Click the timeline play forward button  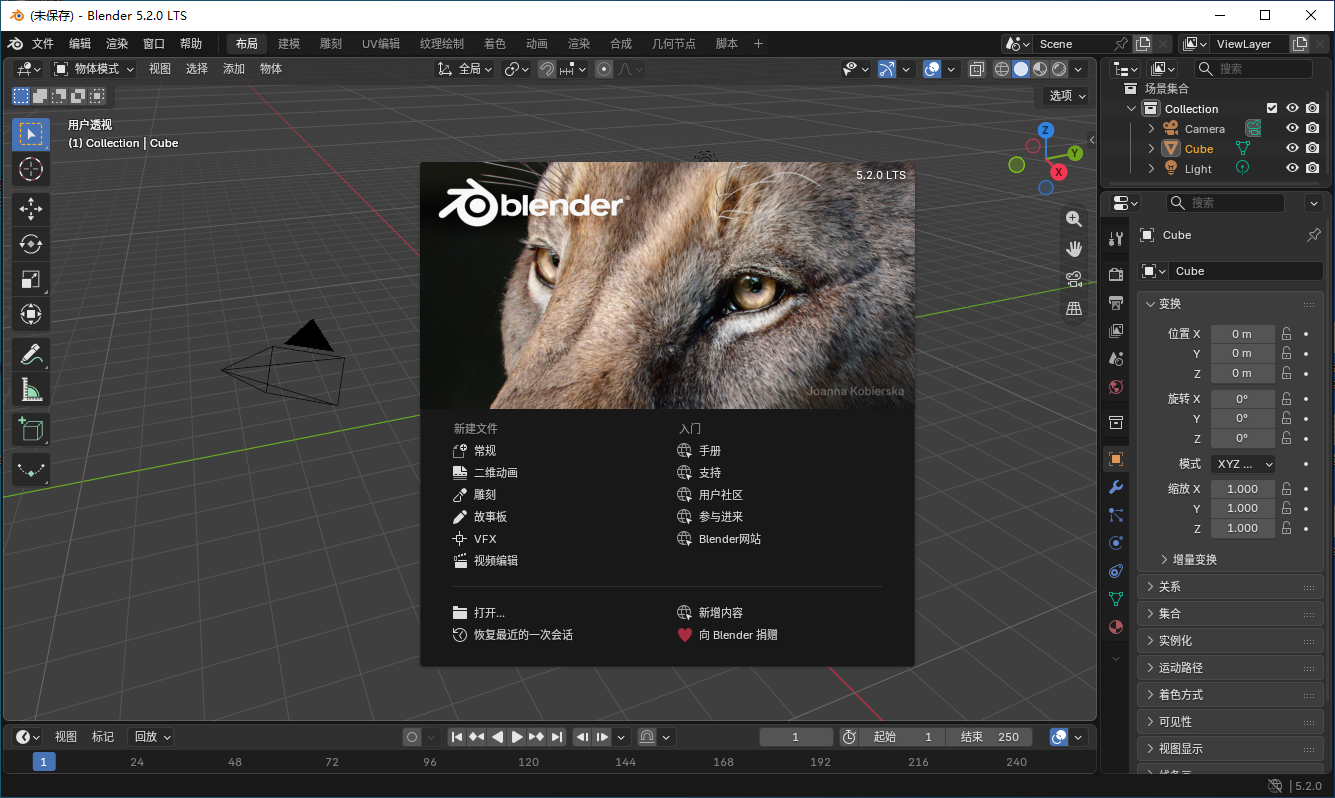click(x=517, y=737)
